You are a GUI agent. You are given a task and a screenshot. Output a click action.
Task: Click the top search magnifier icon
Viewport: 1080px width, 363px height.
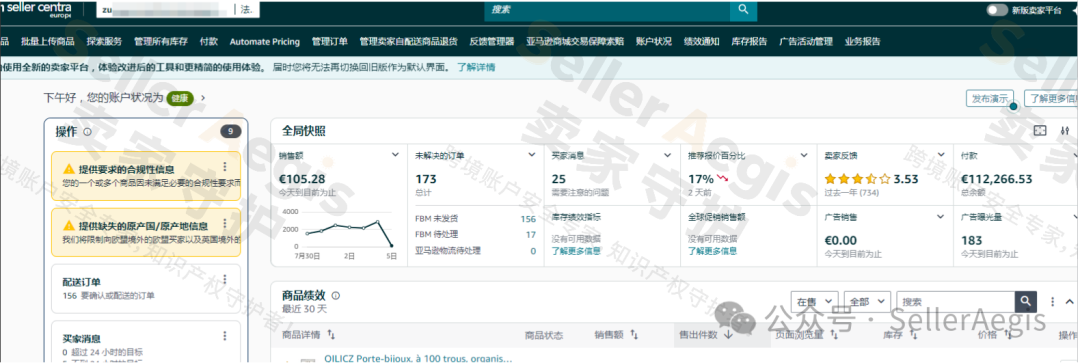click(743, 10)
